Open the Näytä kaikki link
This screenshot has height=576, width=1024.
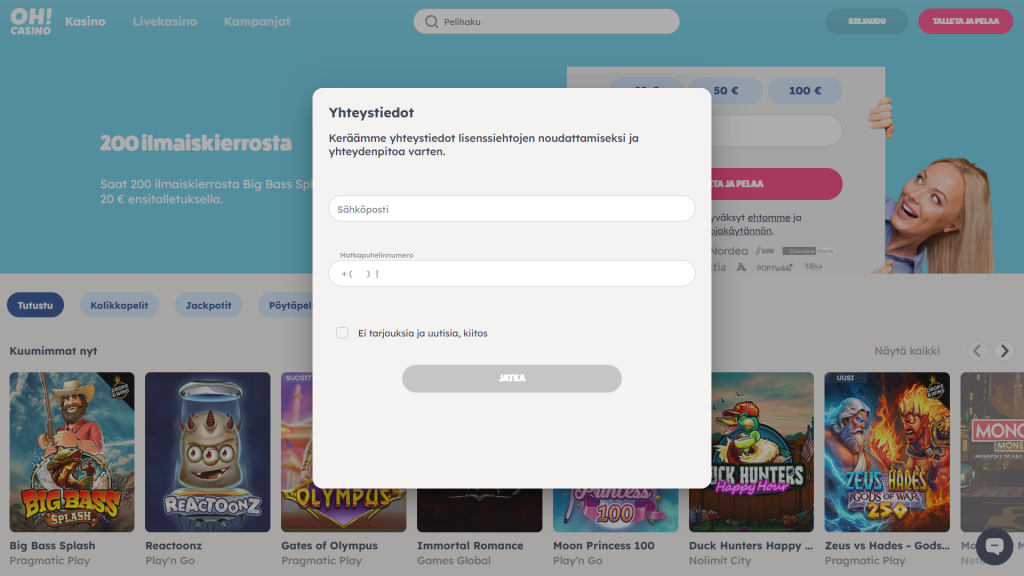pos(907,351)
